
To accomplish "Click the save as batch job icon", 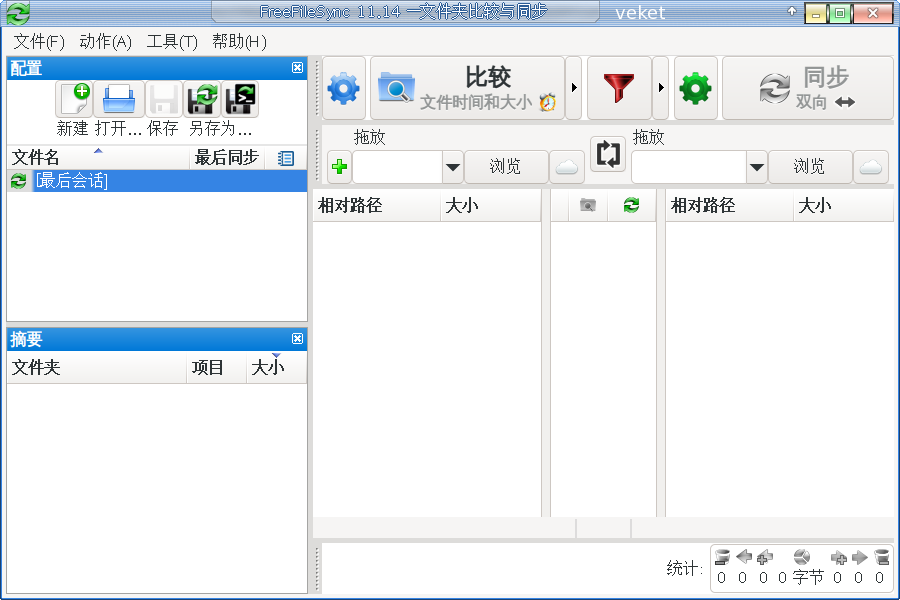I will pos(240,99).
